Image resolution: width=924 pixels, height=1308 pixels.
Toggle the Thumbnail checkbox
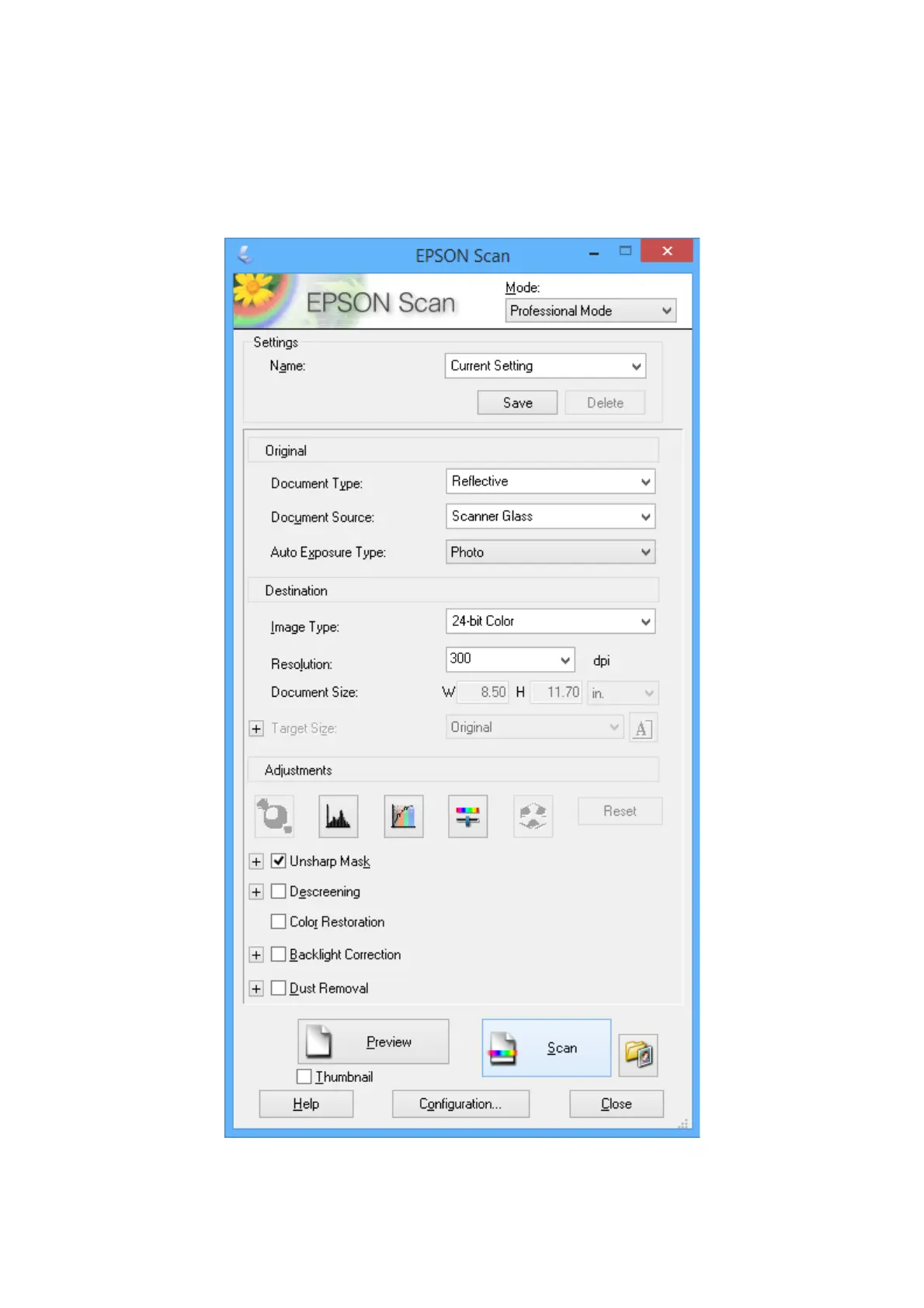tap(304, 1077)
